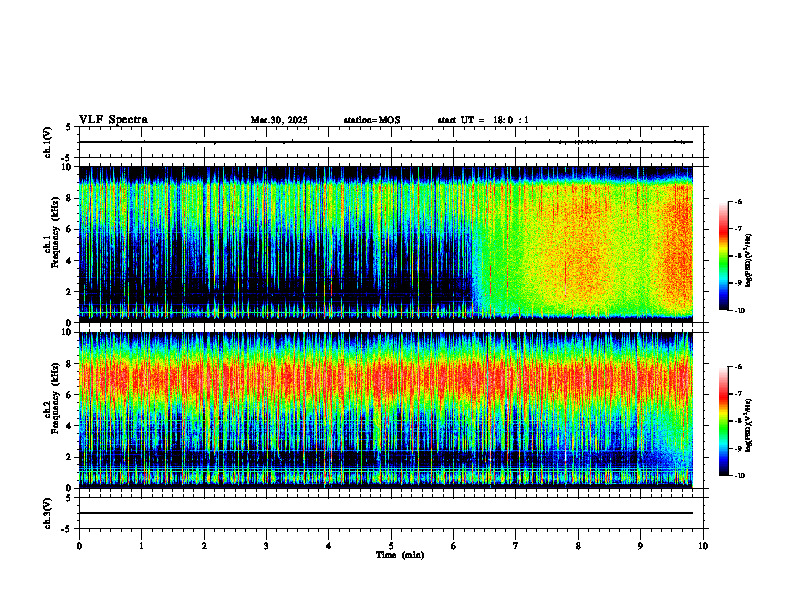792x612 pixels.
Task: Click the ch.2 'Frequency (kHz)' axis label
Action: click(57, 400)
